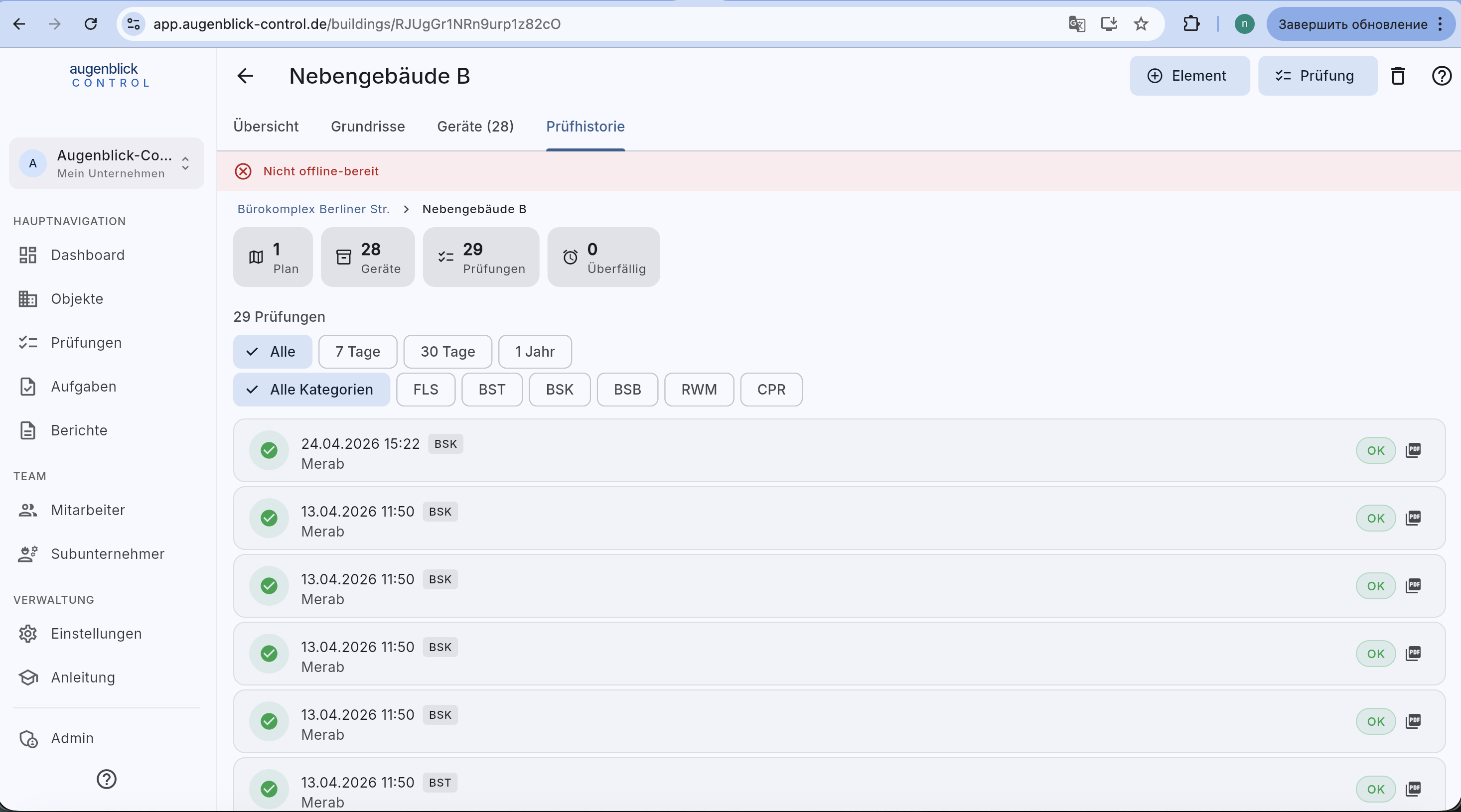Click the 1 Plan stat card
The height and width of the screenshot is (812, 1461).
click(x=273, y=257)
